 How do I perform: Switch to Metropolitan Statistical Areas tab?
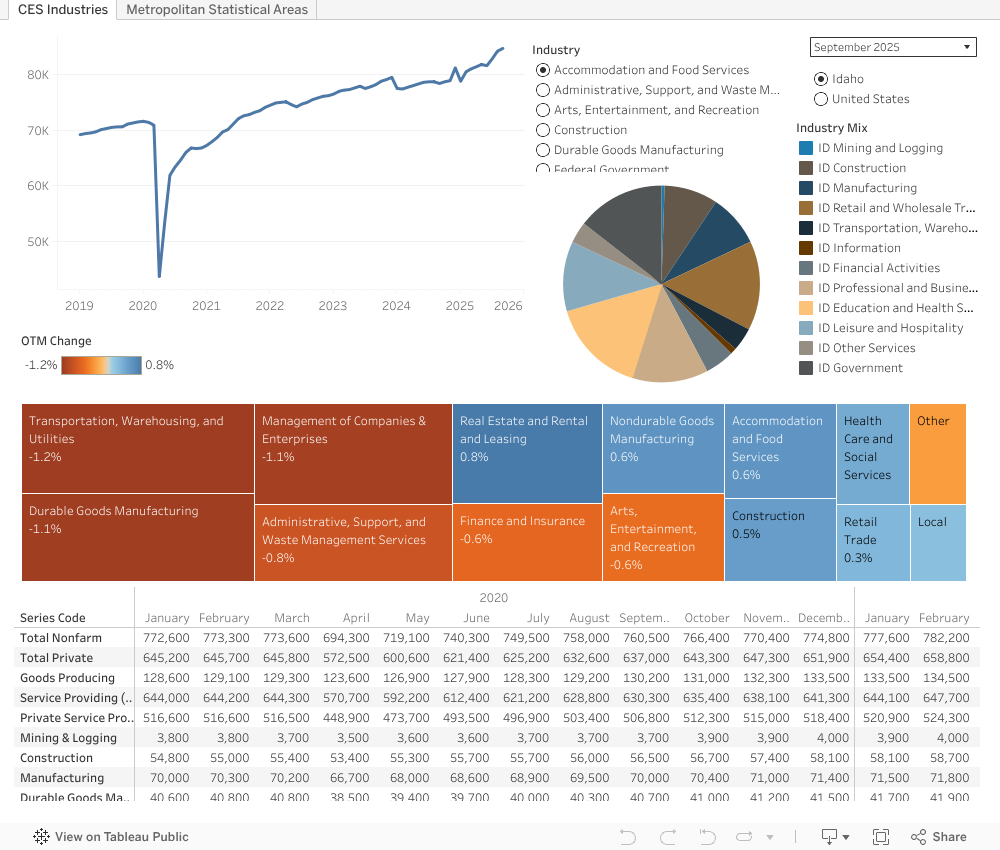click(217, 10)
